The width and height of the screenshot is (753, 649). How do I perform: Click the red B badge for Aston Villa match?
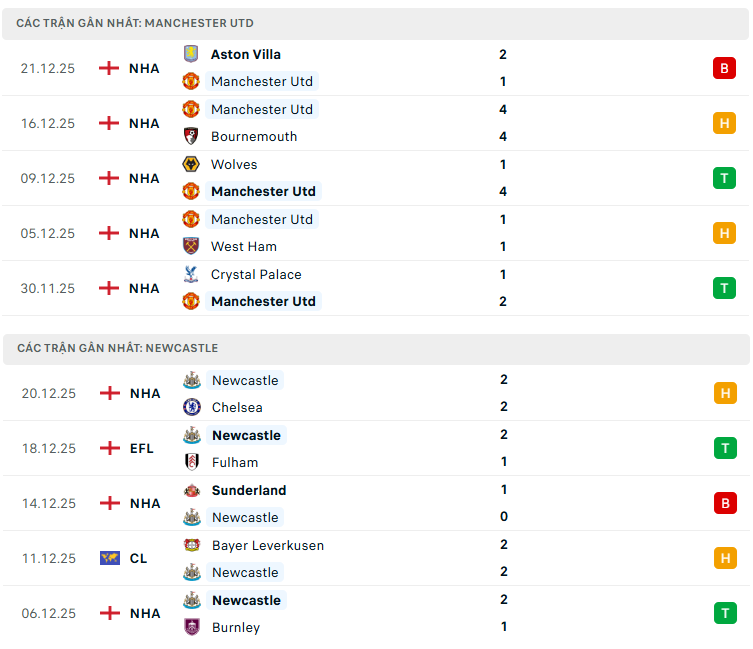point(724,68)
